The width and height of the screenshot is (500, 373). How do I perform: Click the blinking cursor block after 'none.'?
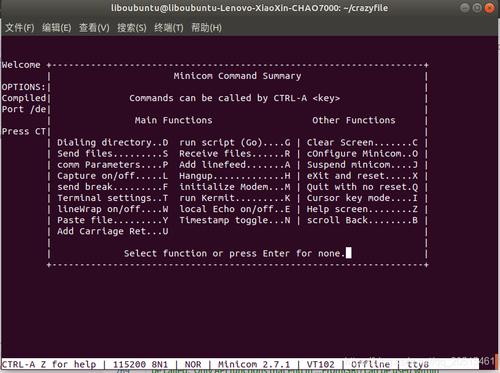(x=348, y=253)
